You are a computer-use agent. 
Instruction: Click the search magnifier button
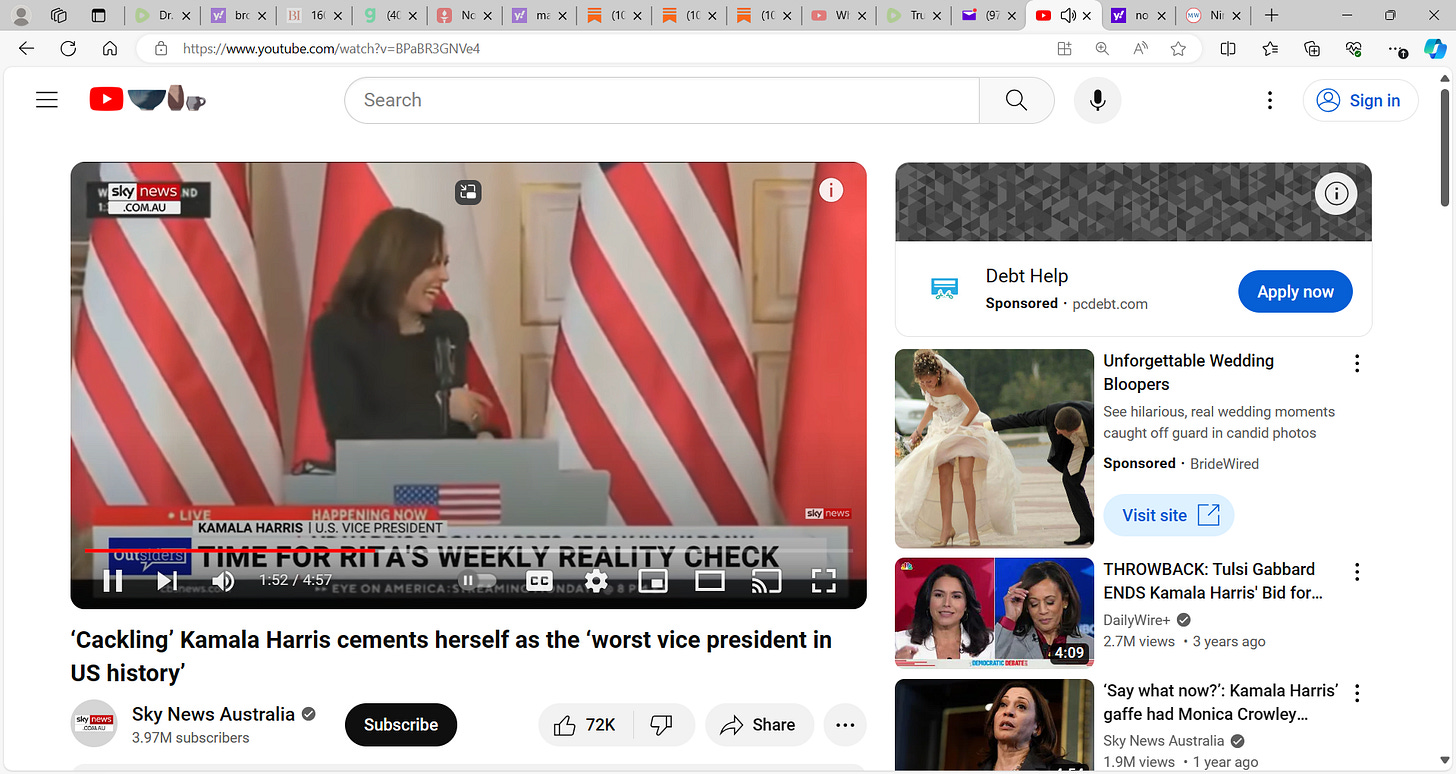tap(1016, 100)
